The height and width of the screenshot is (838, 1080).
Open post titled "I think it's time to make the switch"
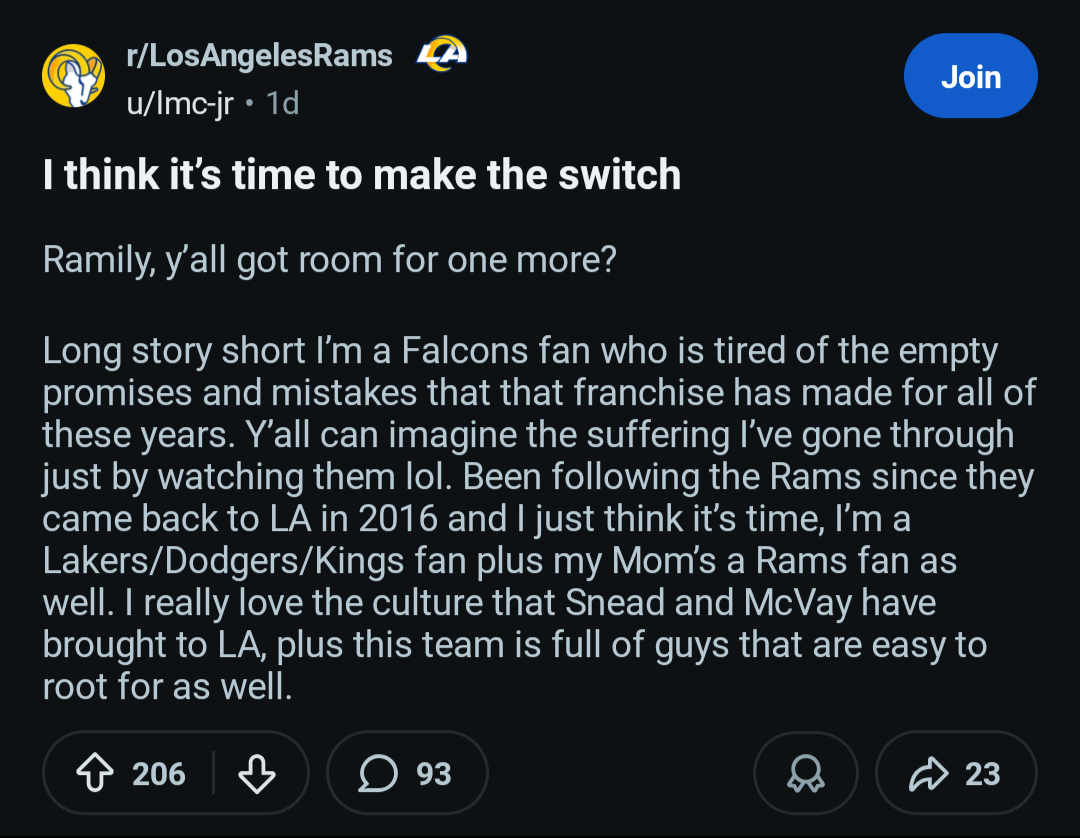tap(362, 175)
